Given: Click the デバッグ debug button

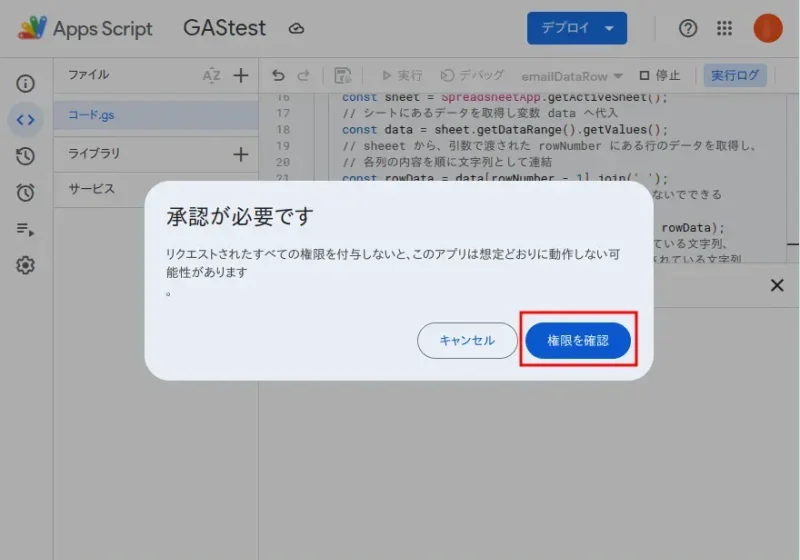Looking at the screenshot, I should [x=472, y=75].
